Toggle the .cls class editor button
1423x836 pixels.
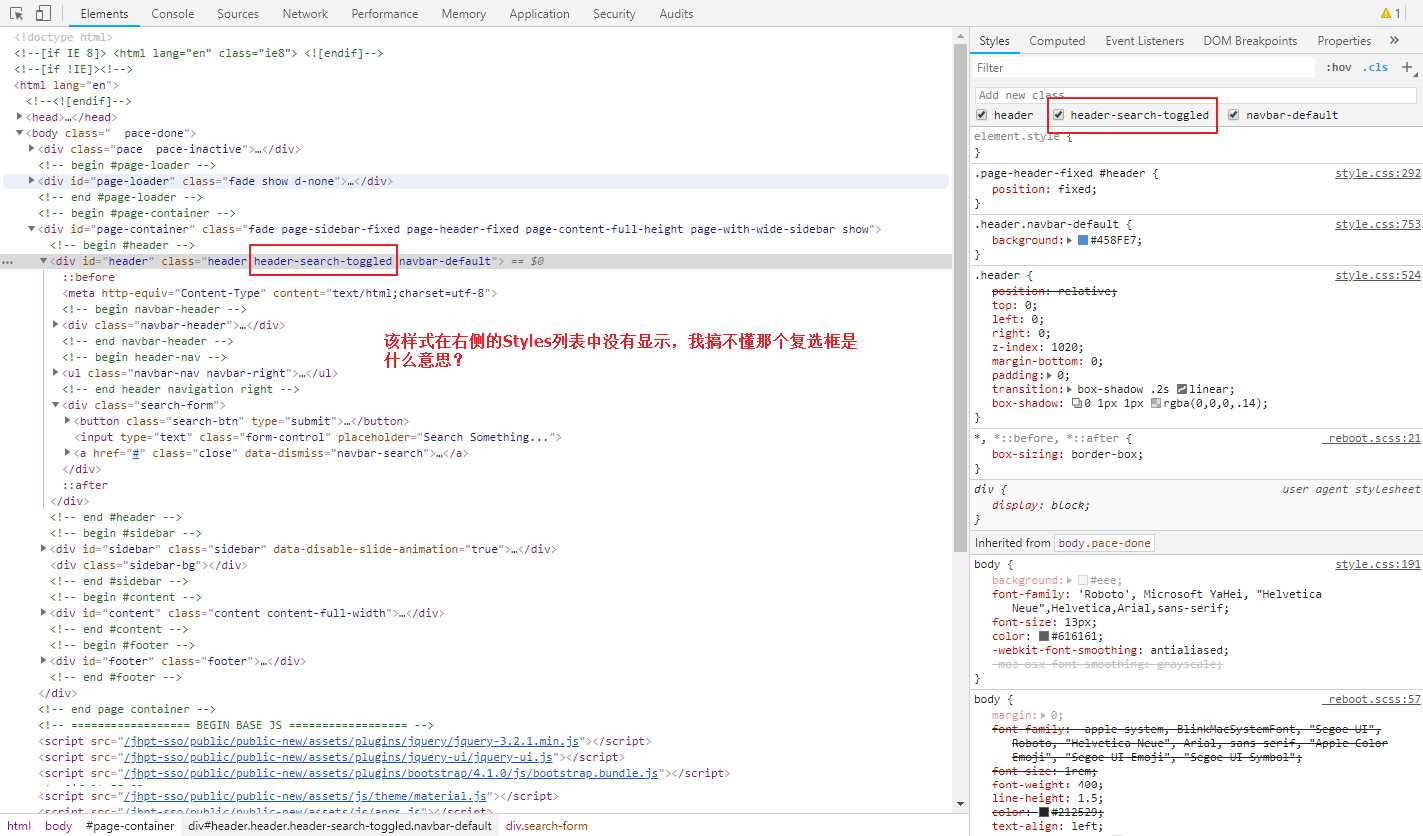coord(1375,67)
